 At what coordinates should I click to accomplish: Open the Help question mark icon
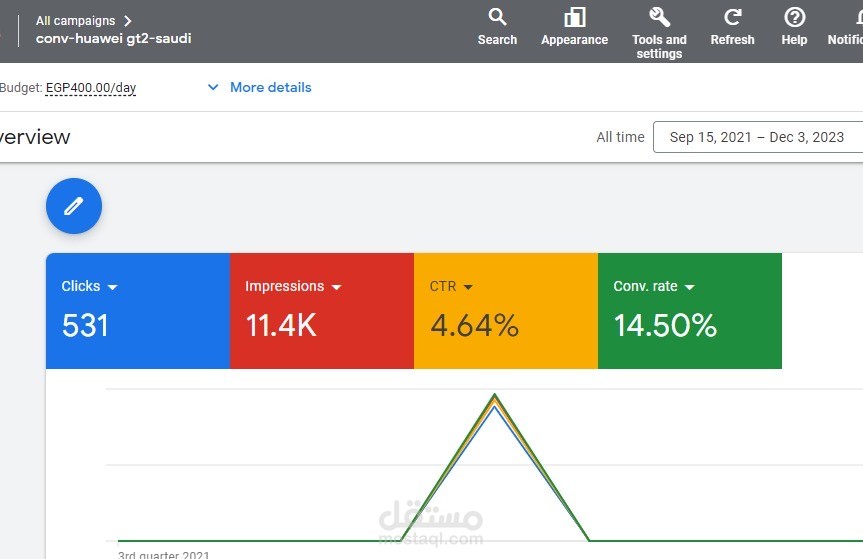pos(794,18)
